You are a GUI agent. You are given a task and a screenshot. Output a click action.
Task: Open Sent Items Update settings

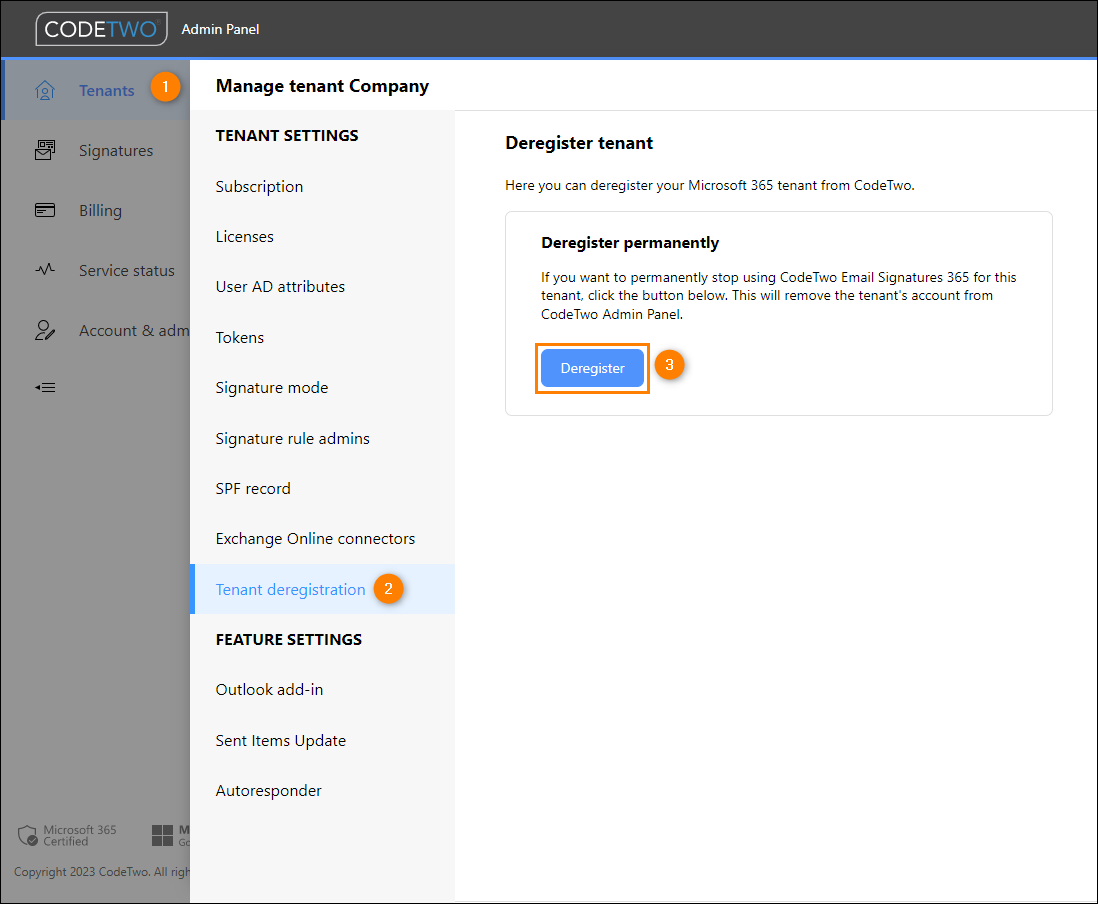point(322,741)
